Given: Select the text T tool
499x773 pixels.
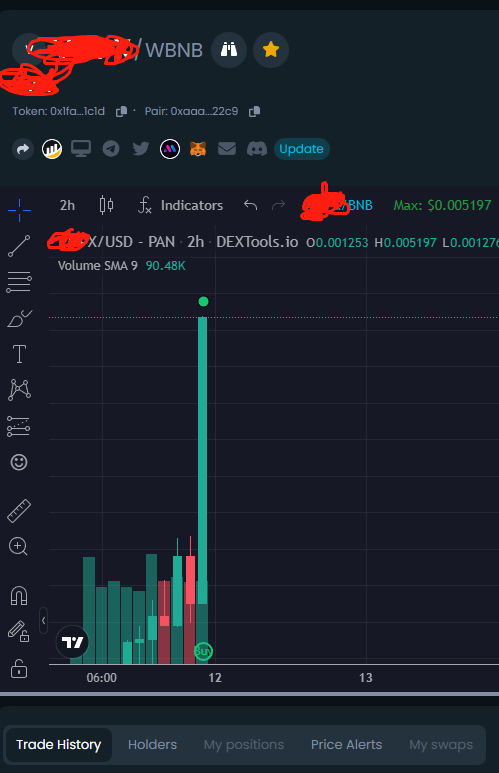Looking at the screenshot, I should 19,354.
